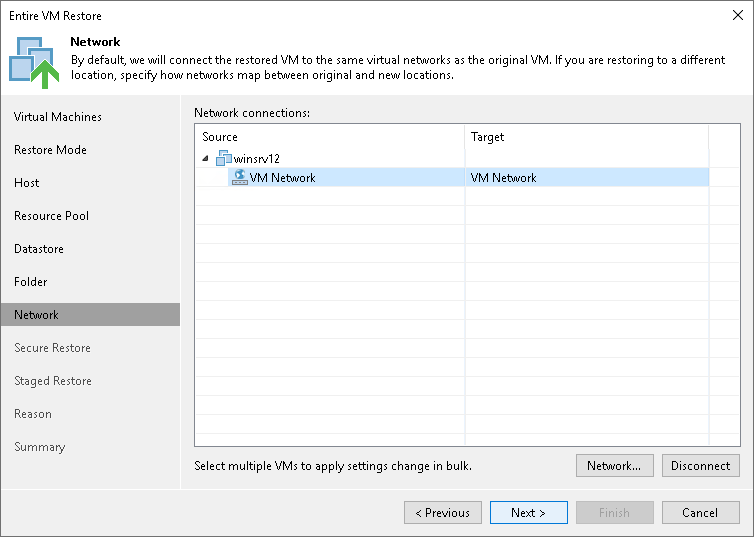Click the winsrv12 VM icon
This screenshot has height=537, width=754.
[x=224, y=158]
